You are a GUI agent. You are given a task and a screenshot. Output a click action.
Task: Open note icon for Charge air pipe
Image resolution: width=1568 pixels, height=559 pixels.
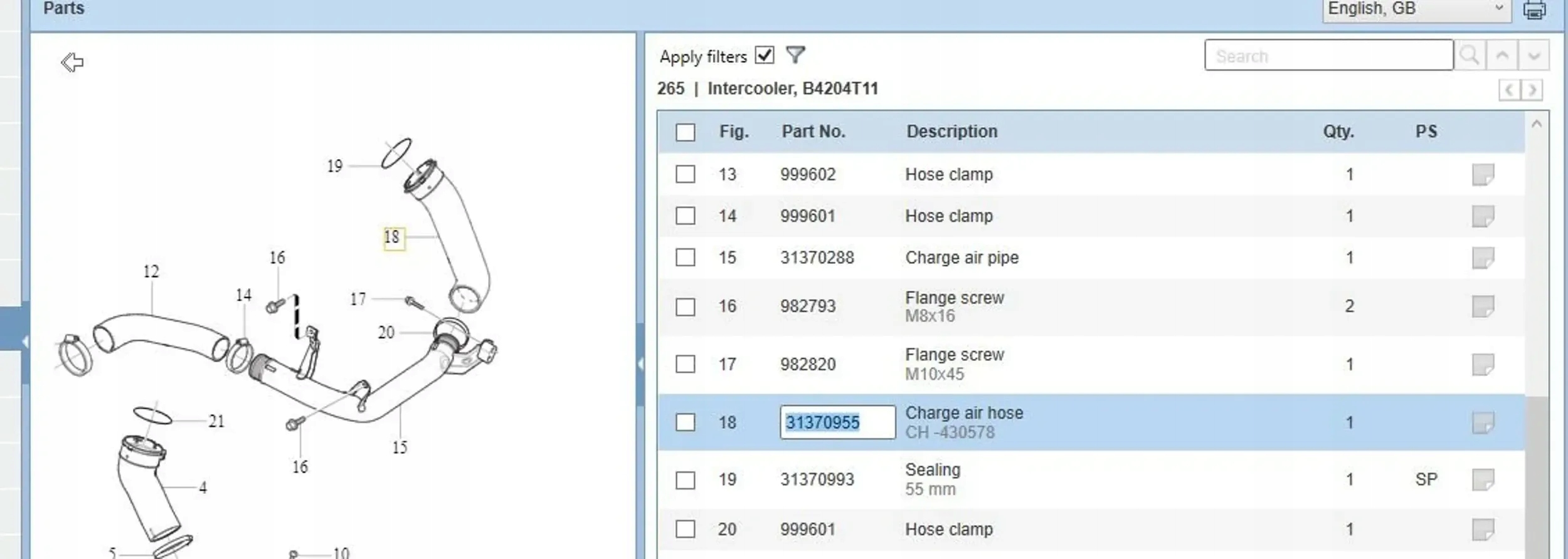(x=1483, y=258)
